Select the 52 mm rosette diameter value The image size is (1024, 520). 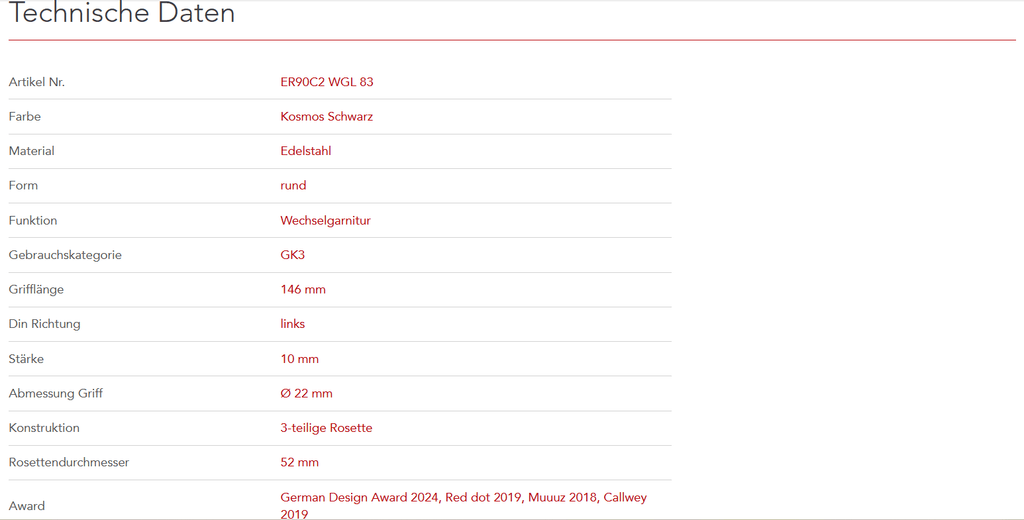click(x=299, y=462)
